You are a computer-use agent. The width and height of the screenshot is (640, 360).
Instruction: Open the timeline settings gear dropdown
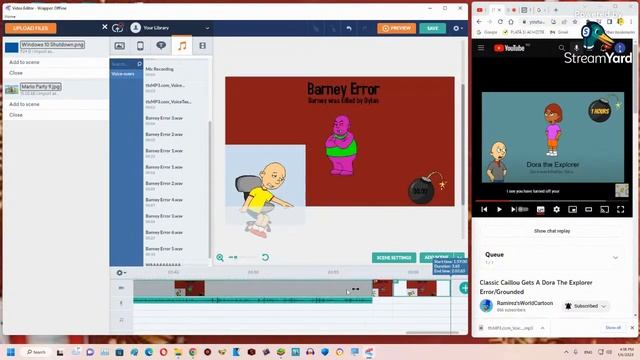point(121,273)
